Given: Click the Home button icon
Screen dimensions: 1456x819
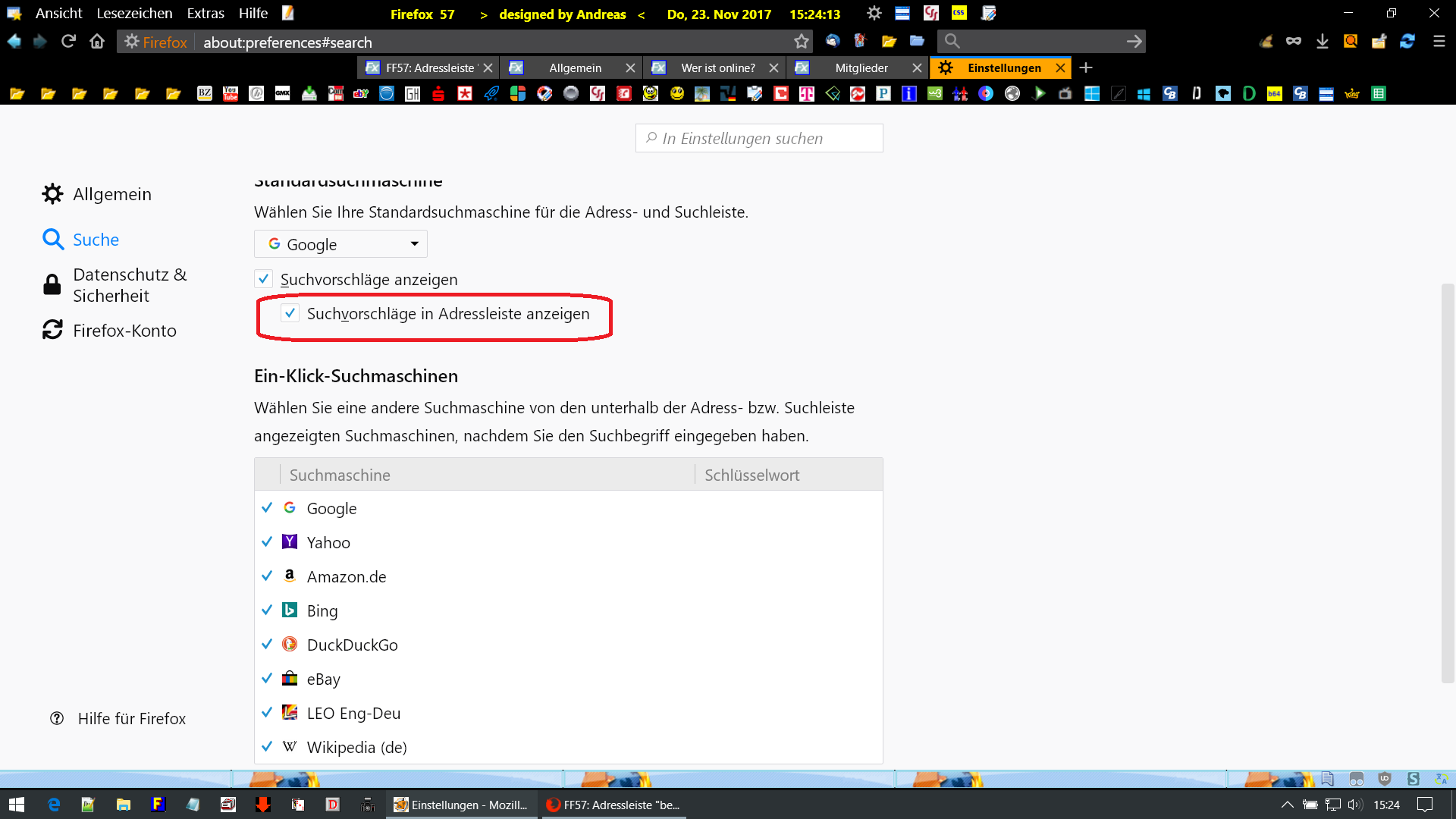Looking at the screenshot, I should coord(97,42).
